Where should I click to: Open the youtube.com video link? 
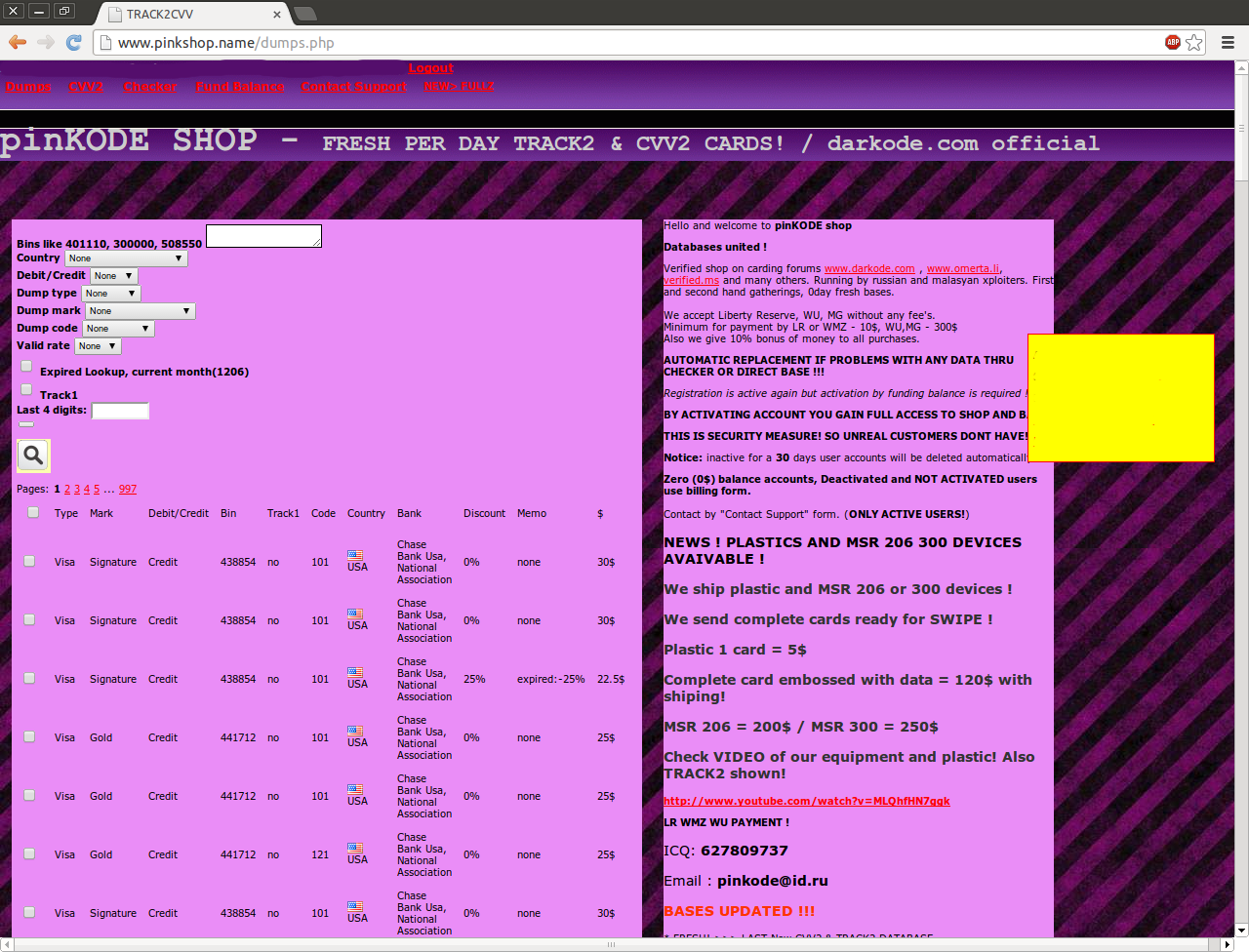click(807, 802)
